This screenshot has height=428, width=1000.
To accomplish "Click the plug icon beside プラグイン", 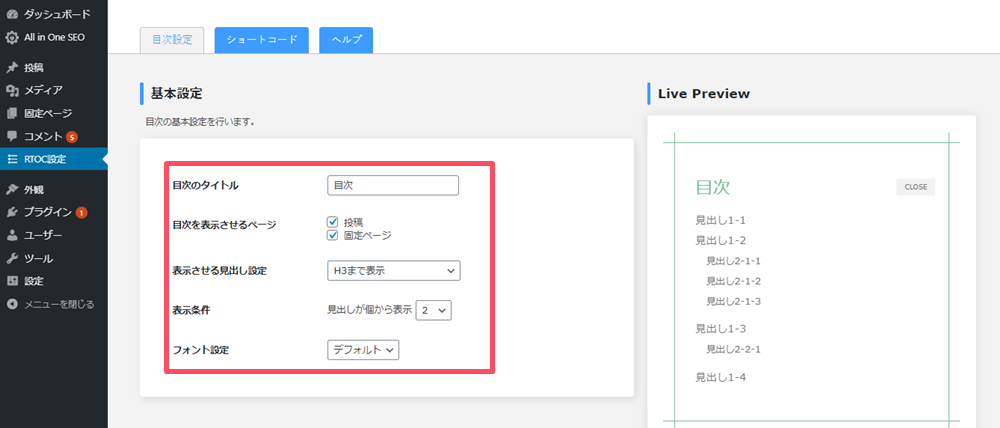I will 11,212.
